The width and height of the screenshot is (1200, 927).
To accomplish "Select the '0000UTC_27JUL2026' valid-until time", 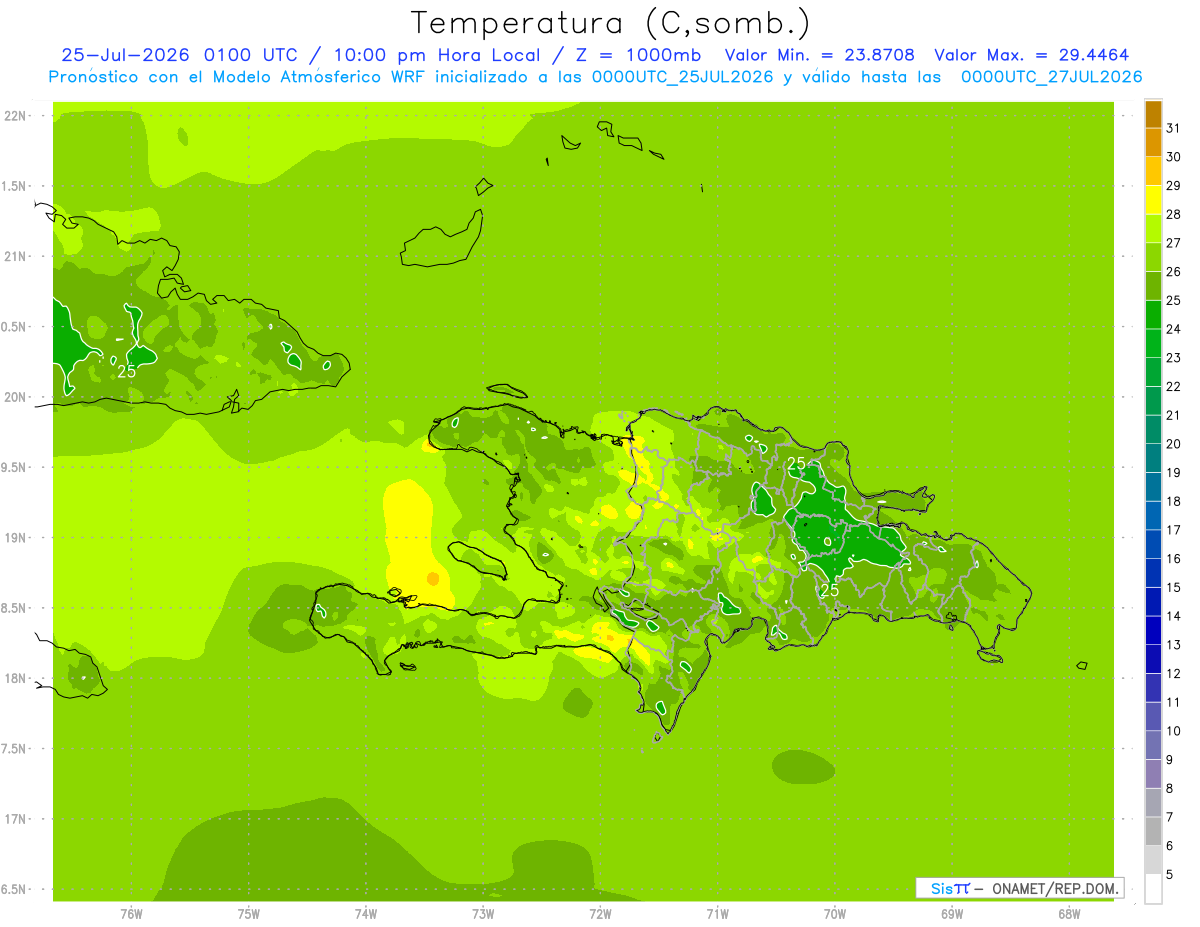I will pos(1051,77).
